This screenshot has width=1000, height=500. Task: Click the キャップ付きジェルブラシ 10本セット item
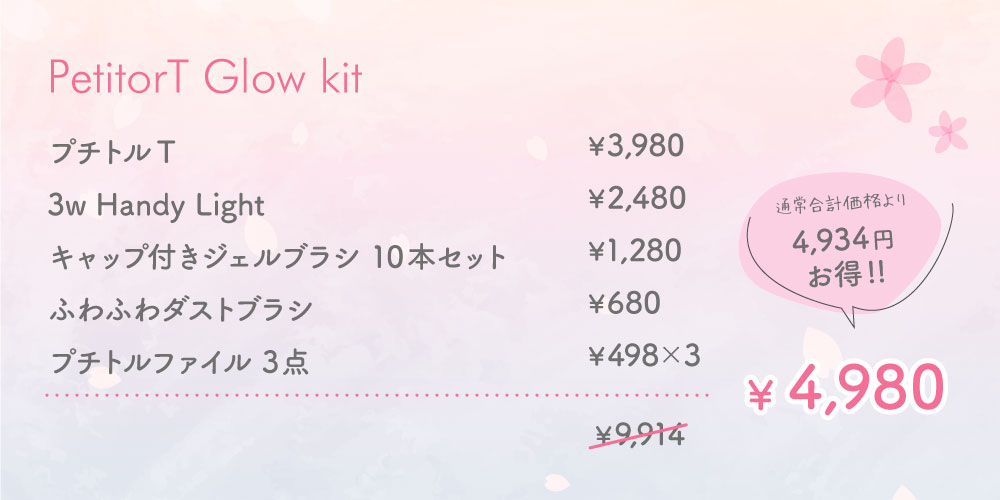pos(278,258)
